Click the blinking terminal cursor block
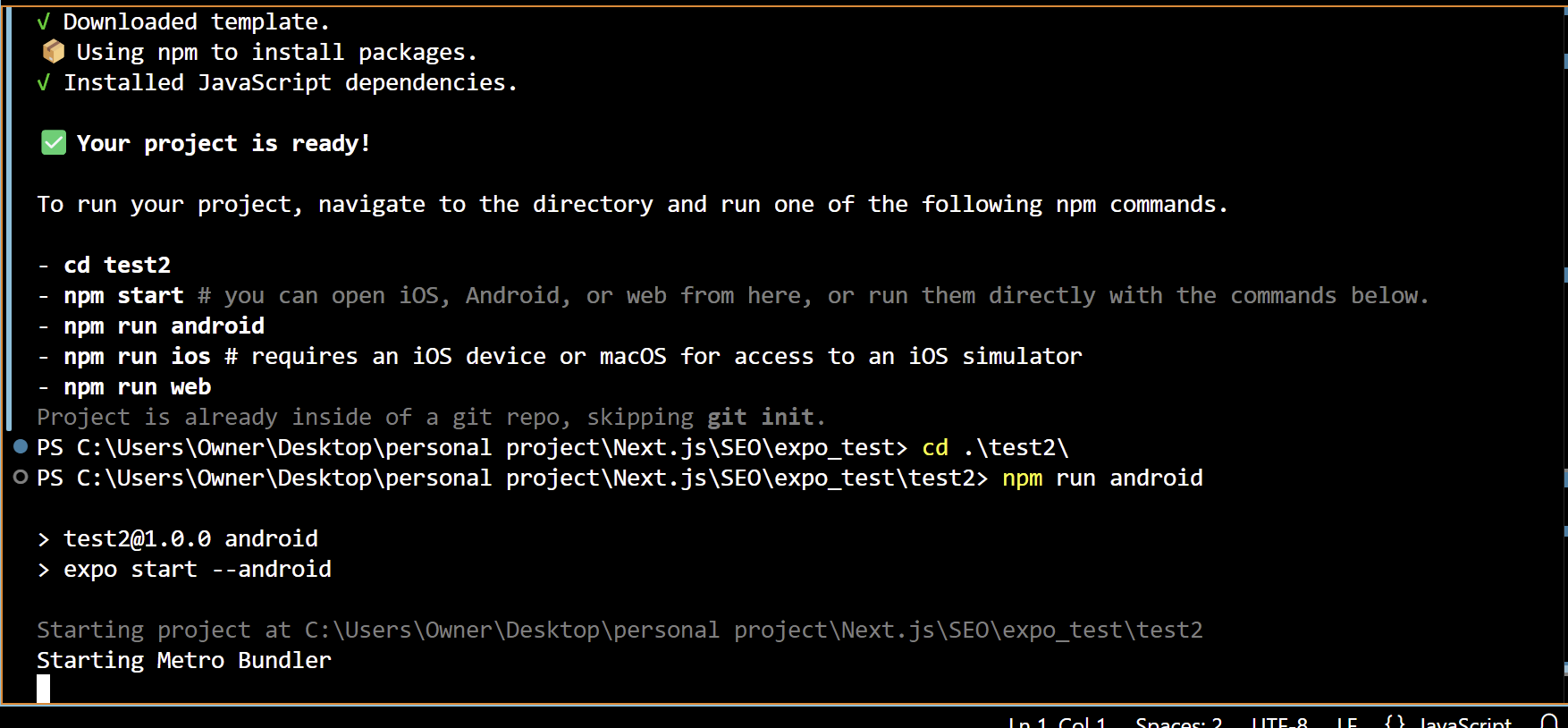This screenshot has height=728, width=1568. click(x=43, y=689)
